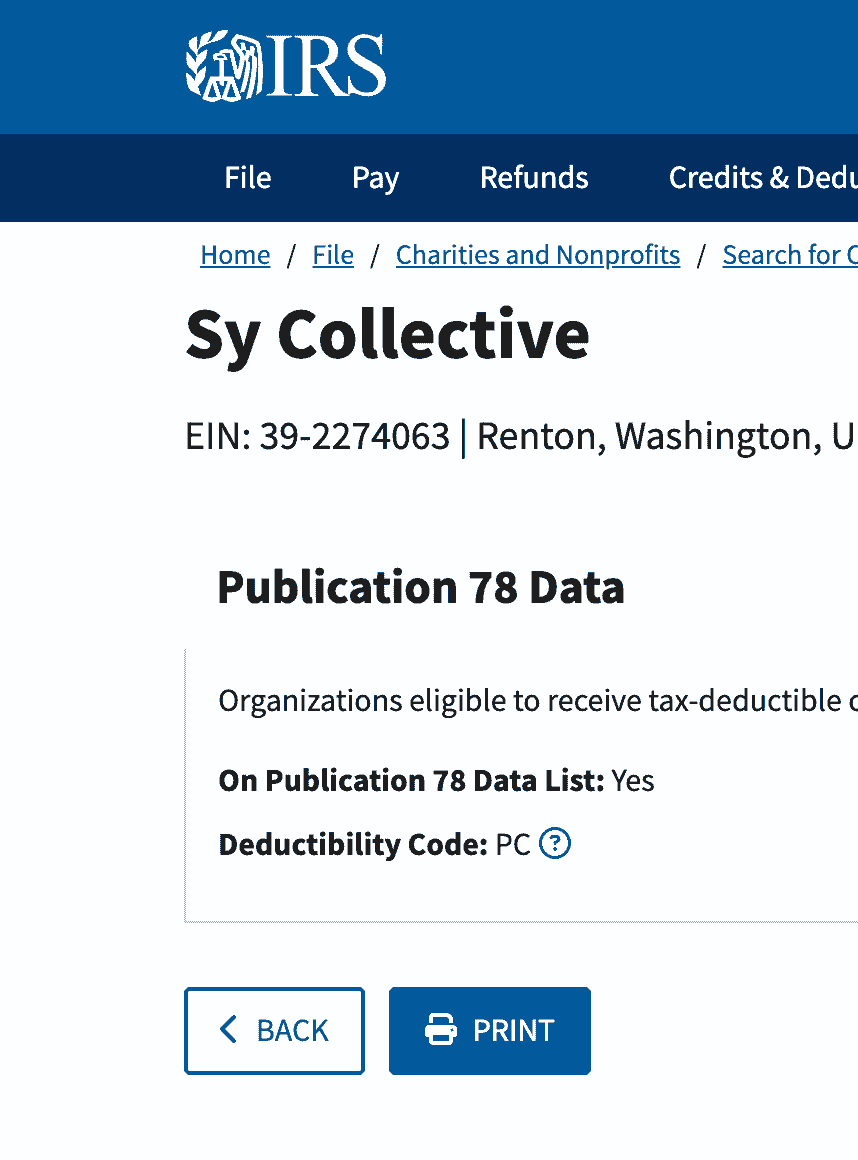Open Charities and Nonprofits breadcrumb link
Image resolution: width=858 pixels, height=1160 pixels.
pos(538,255)
